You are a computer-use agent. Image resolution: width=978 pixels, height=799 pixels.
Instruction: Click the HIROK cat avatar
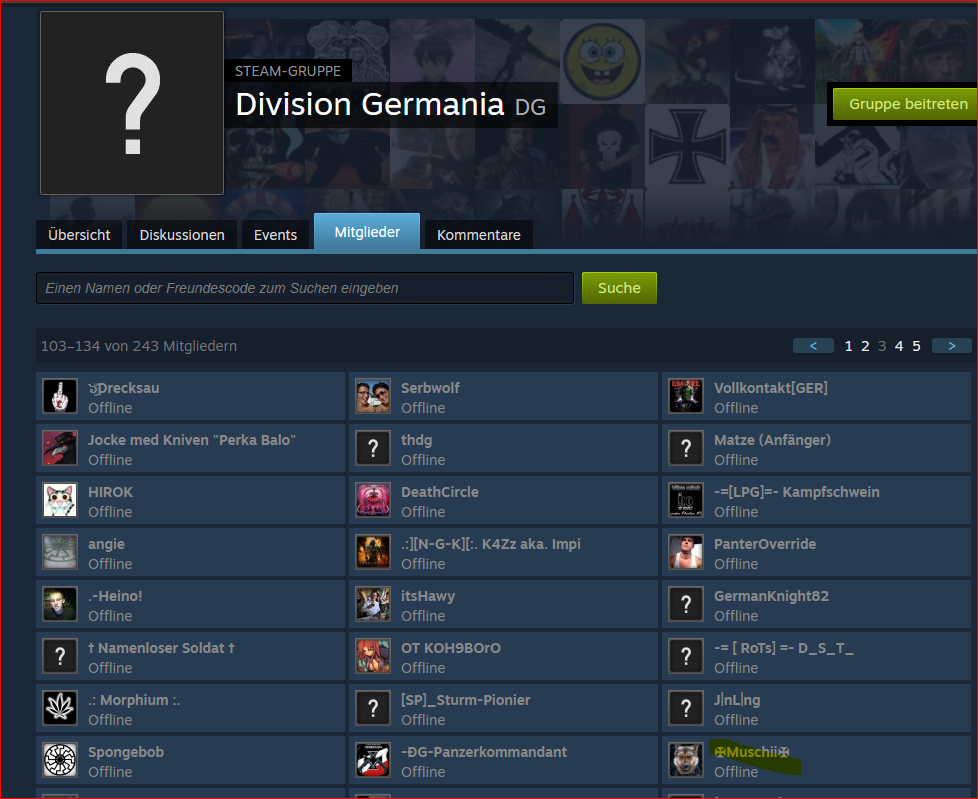[60, 500]
